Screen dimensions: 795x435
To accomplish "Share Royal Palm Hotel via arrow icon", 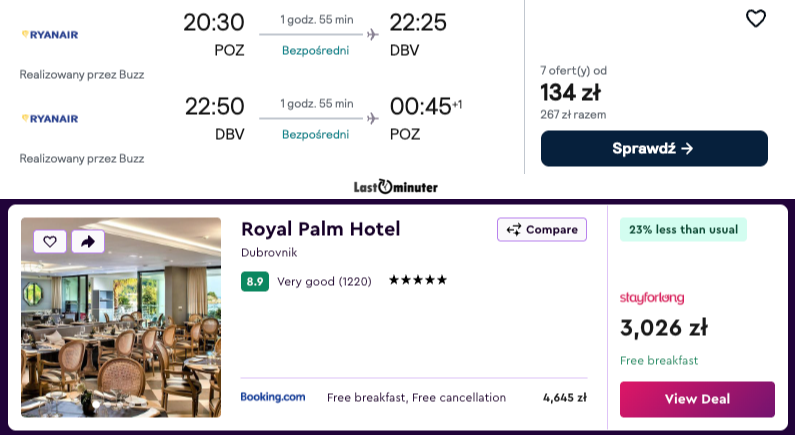I will click(87, 241).
